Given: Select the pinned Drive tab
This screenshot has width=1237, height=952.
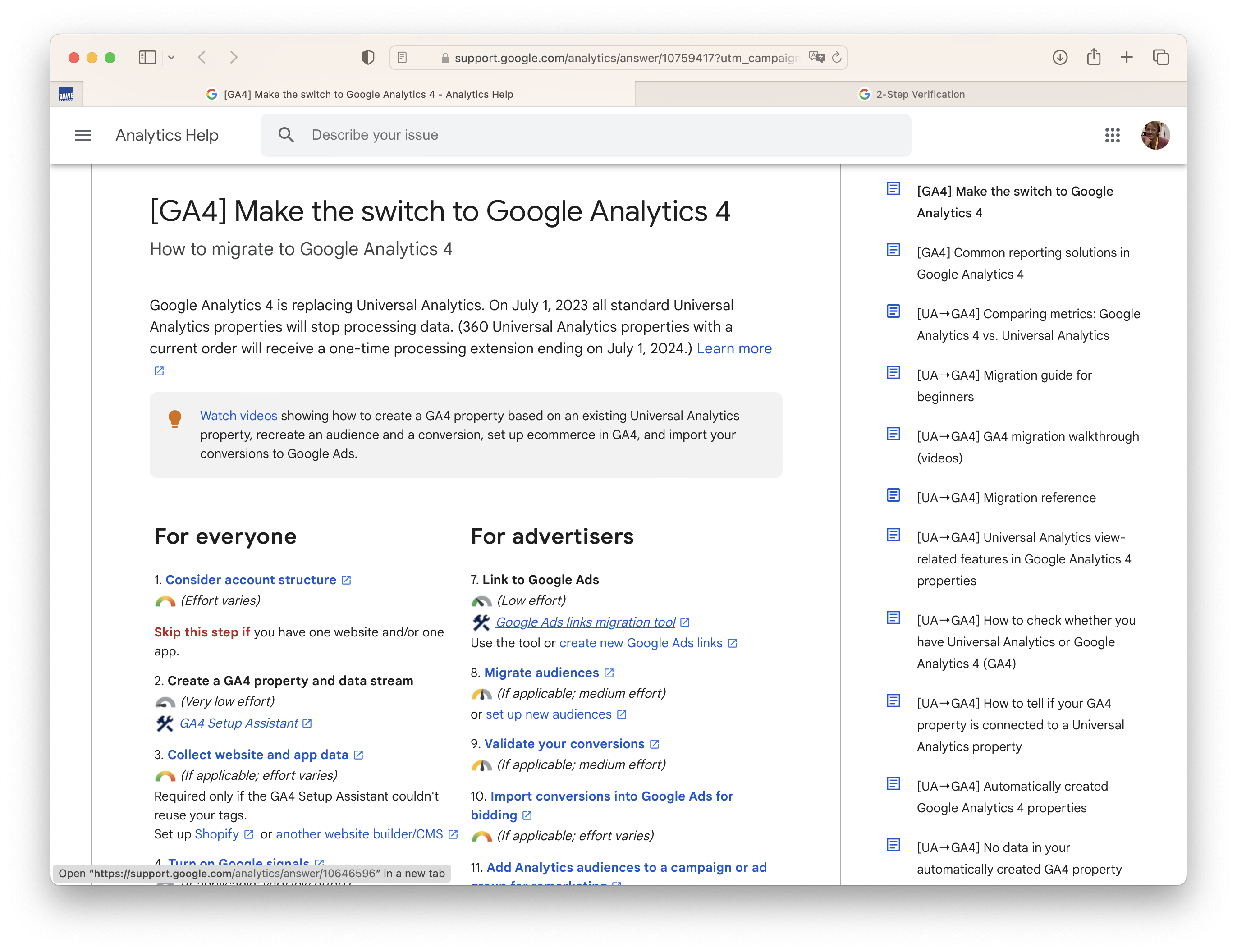Looking at the screenshot, I should 66,95.
